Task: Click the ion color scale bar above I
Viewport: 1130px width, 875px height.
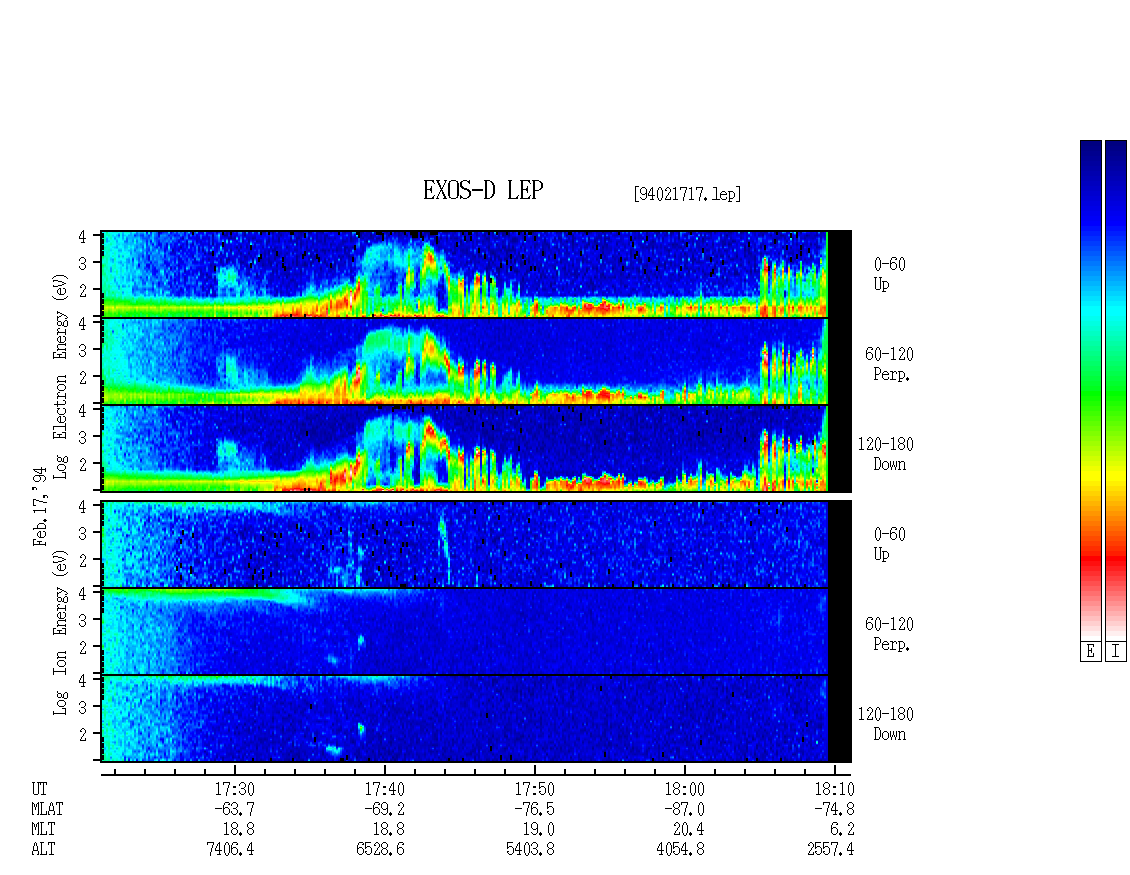Action: (1116, 390)
